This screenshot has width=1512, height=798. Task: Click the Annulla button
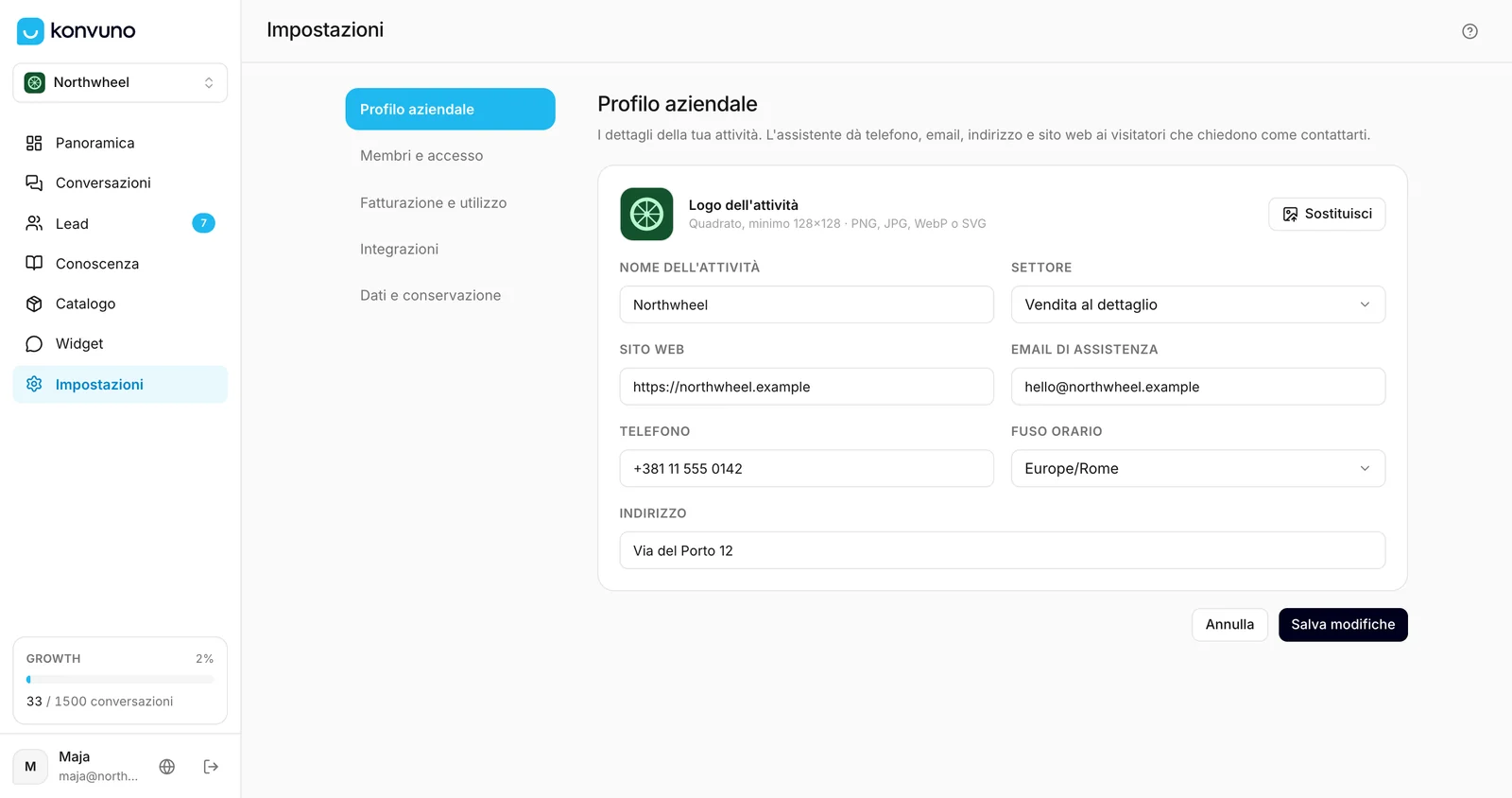tap(1229, 624)
